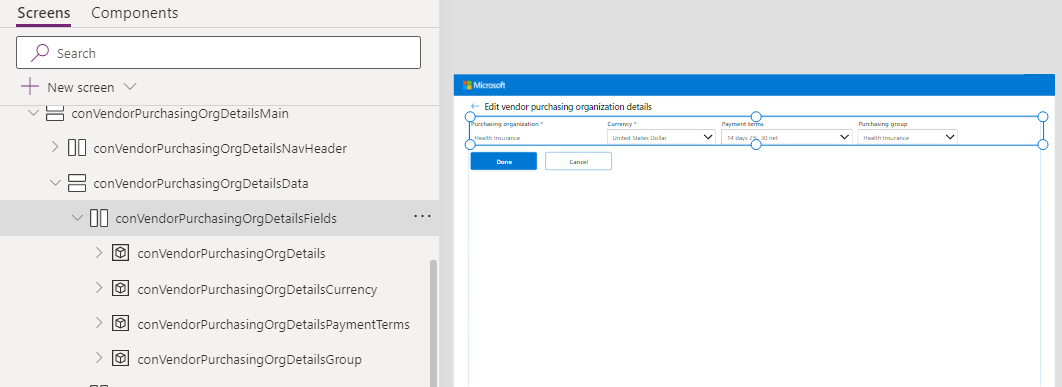Select conVendorPurchasingOrgDetailsGroup in the tree
This screenshot has height=387, width=1062.
249,359
